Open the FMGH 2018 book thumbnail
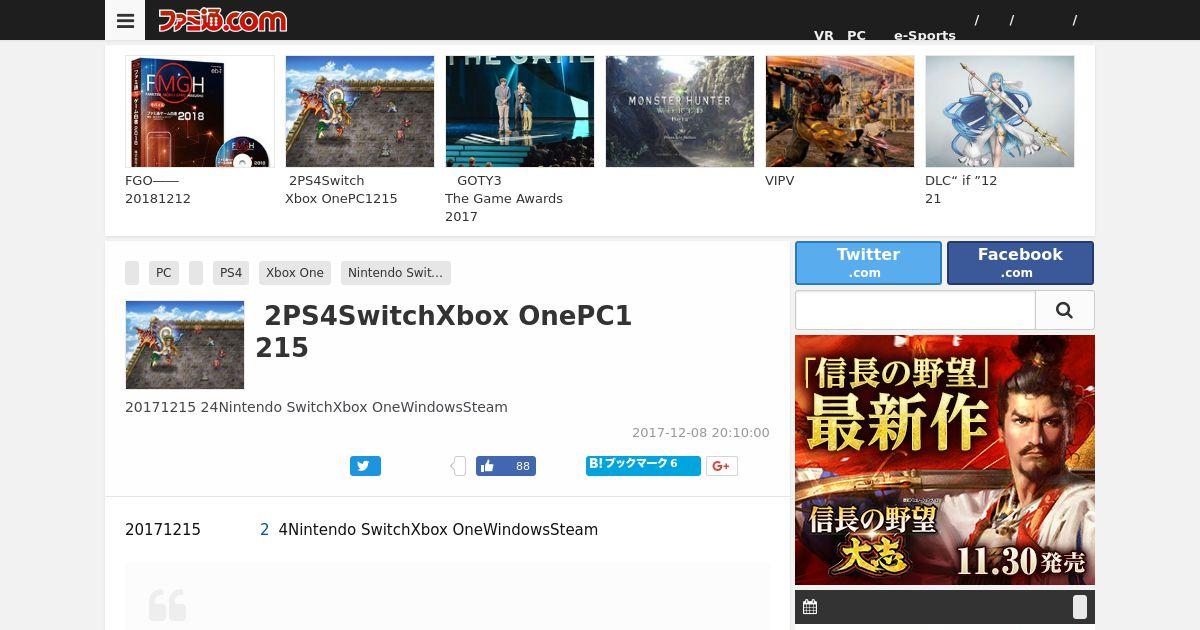The image size is (1200, 630). [x=200, y=111]
